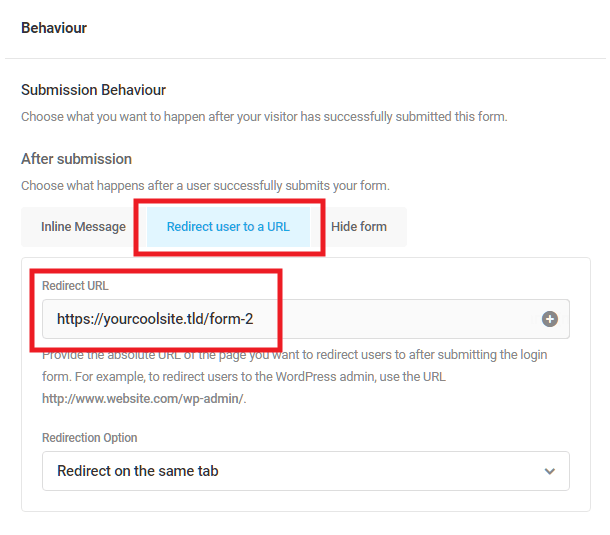Screen dimensions: 610x535
Task: Click the Redirect URL field label
Action: coord(75,286)
